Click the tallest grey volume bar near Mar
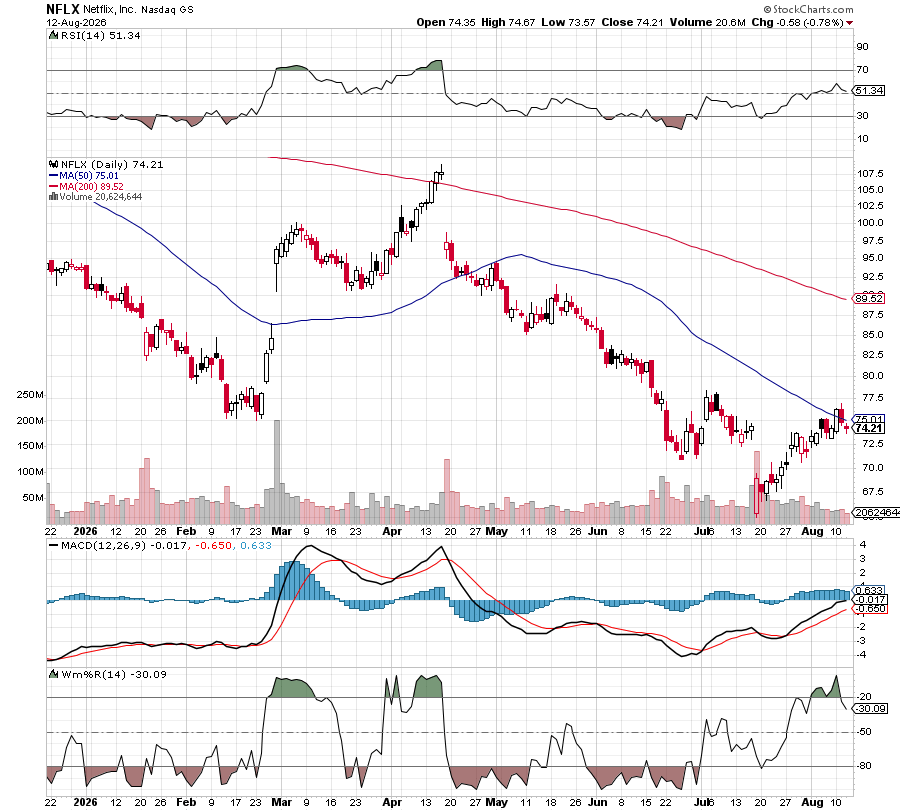The height and width of the screenshot is (811, 900). pyautogui.click(x=277, y=471)
